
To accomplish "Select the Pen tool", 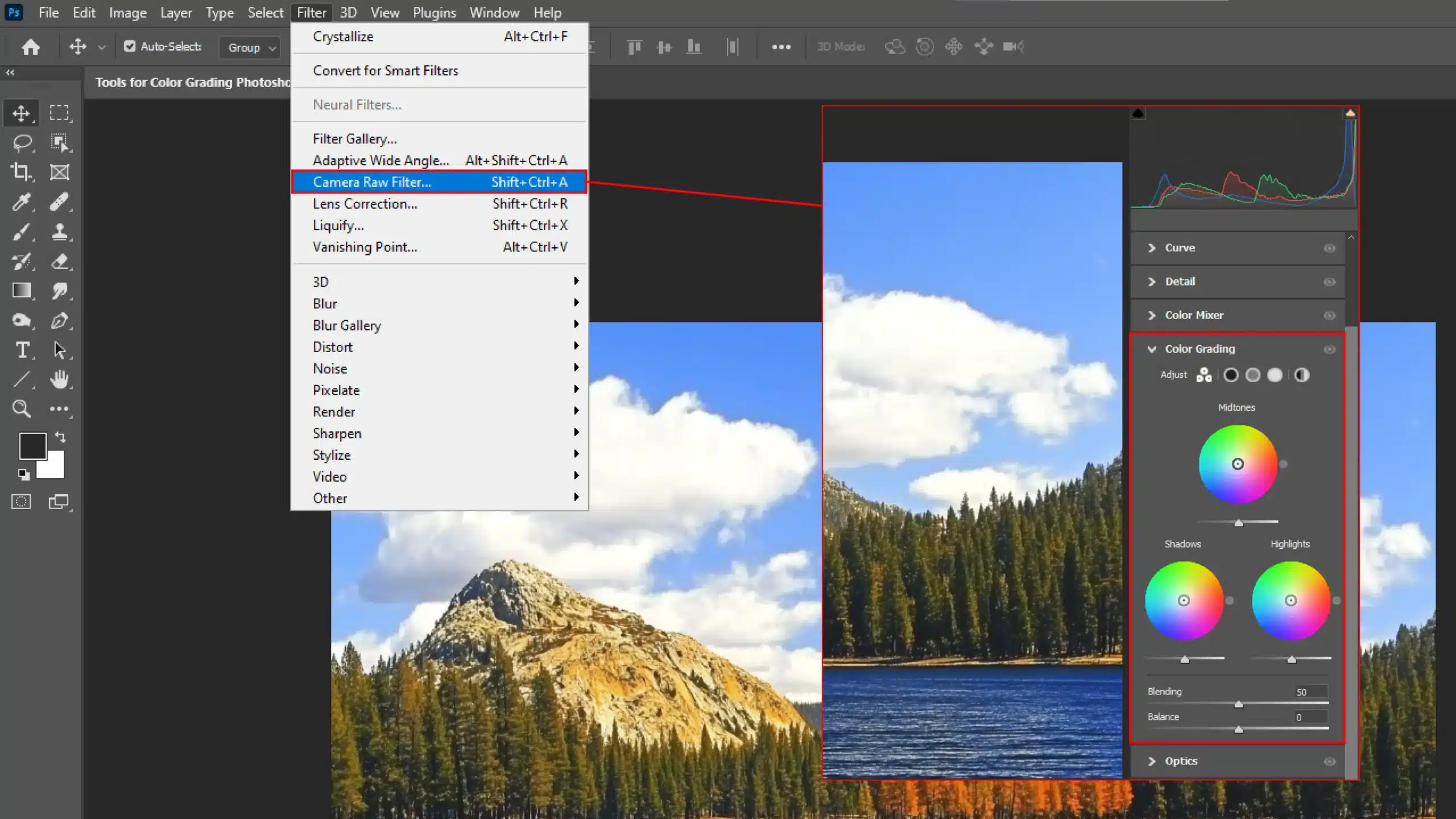I will pos(59,320).
